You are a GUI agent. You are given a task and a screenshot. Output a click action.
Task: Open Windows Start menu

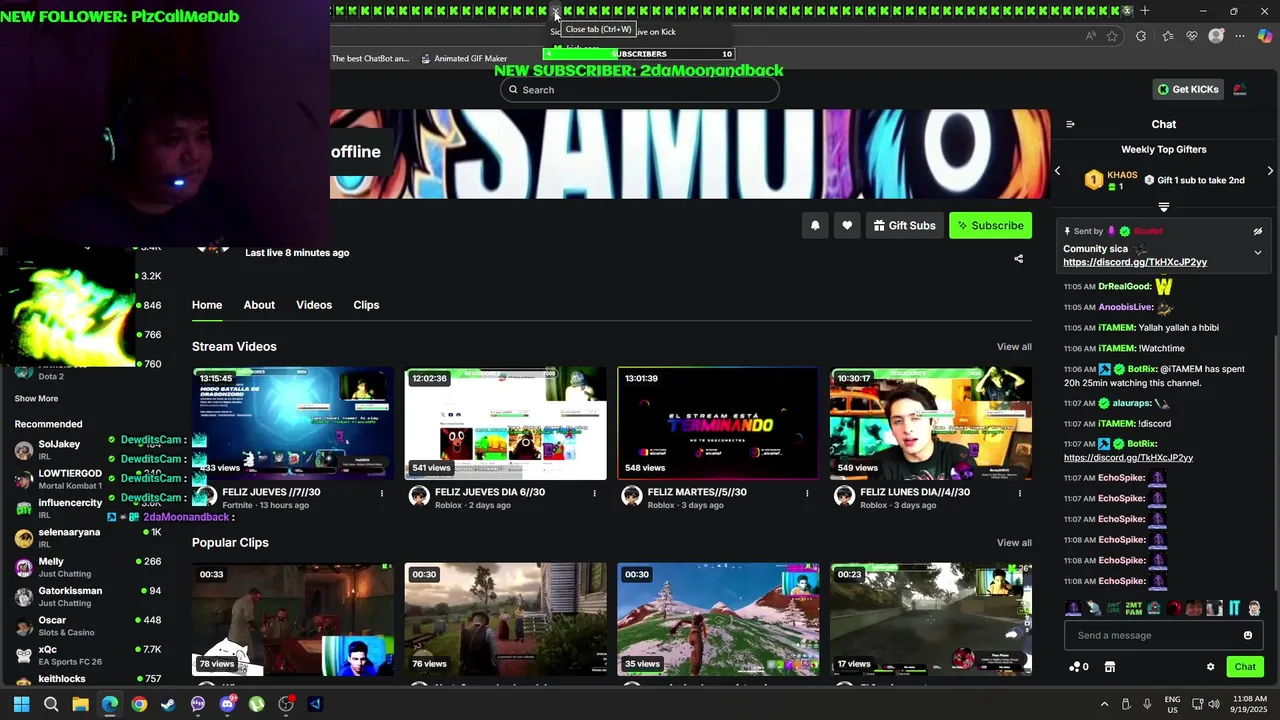pyautogui.click(x=21, y=704)
